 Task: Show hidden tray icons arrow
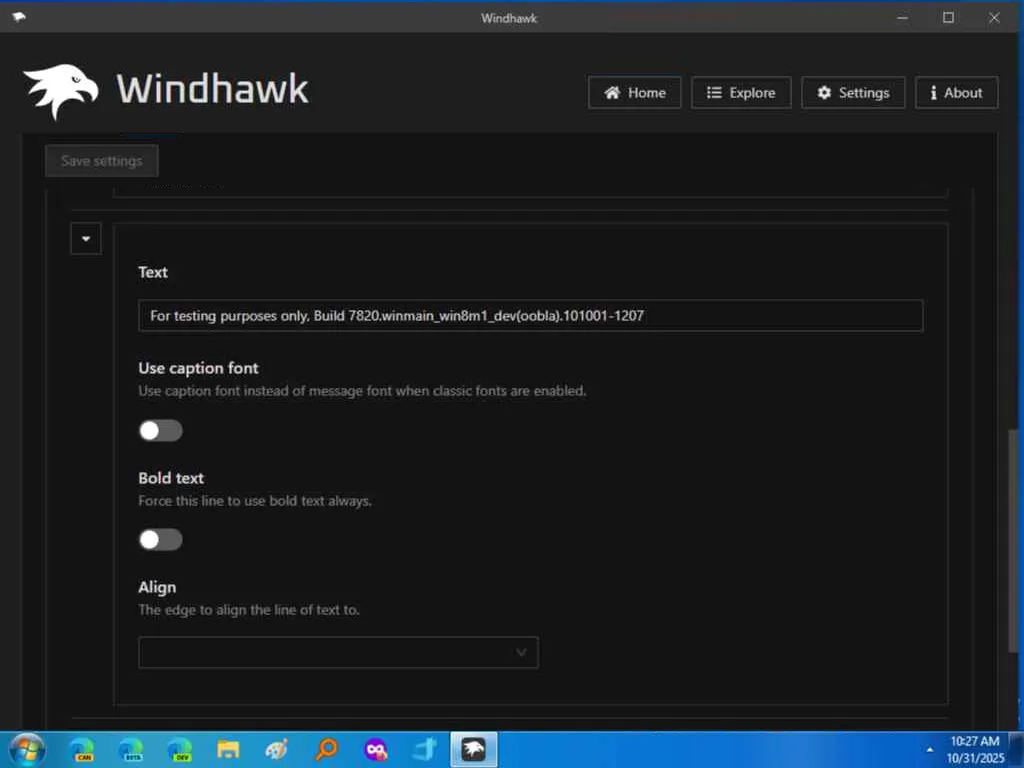coord(929,750)
